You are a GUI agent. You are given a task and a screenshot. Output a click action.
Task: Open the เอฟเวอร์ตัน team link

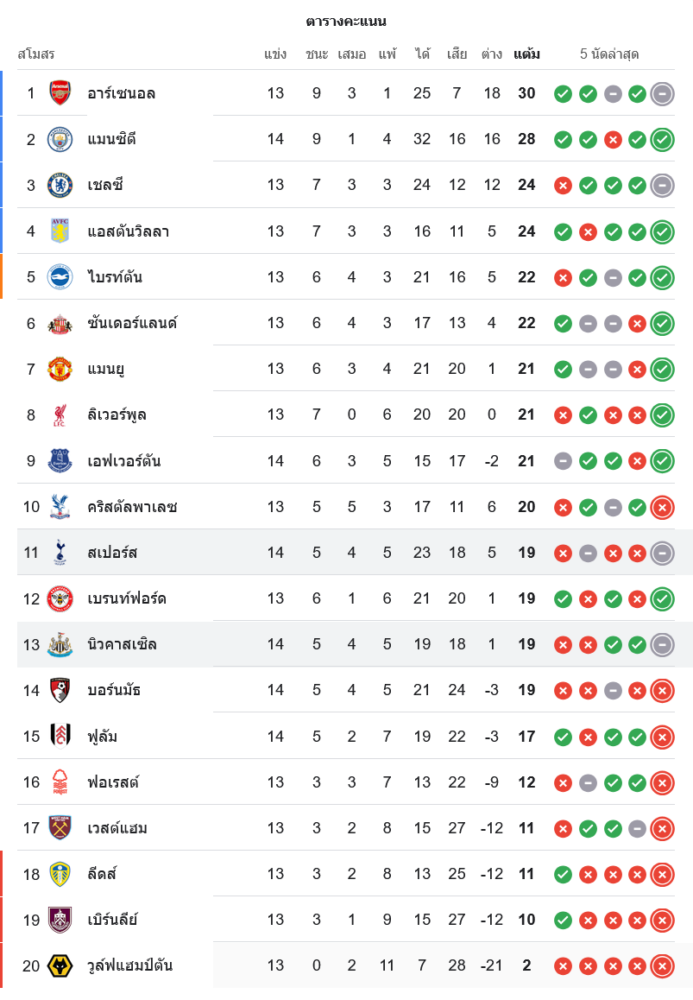(x=124, y=461)
